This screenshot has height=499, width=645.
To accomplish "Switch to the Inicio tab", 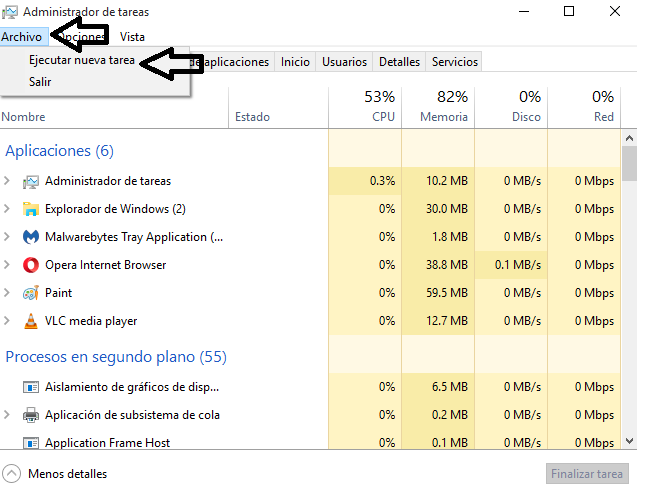I will point(295,62).
